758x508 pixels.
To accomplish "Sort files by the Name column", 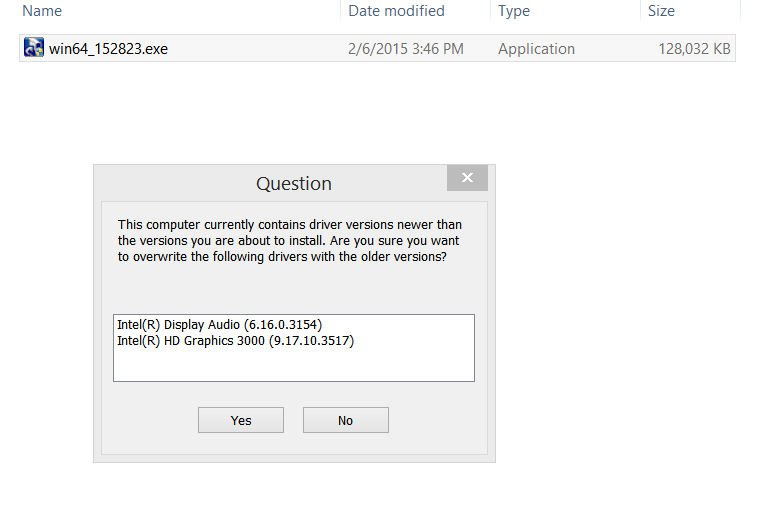I will point(42,11).
